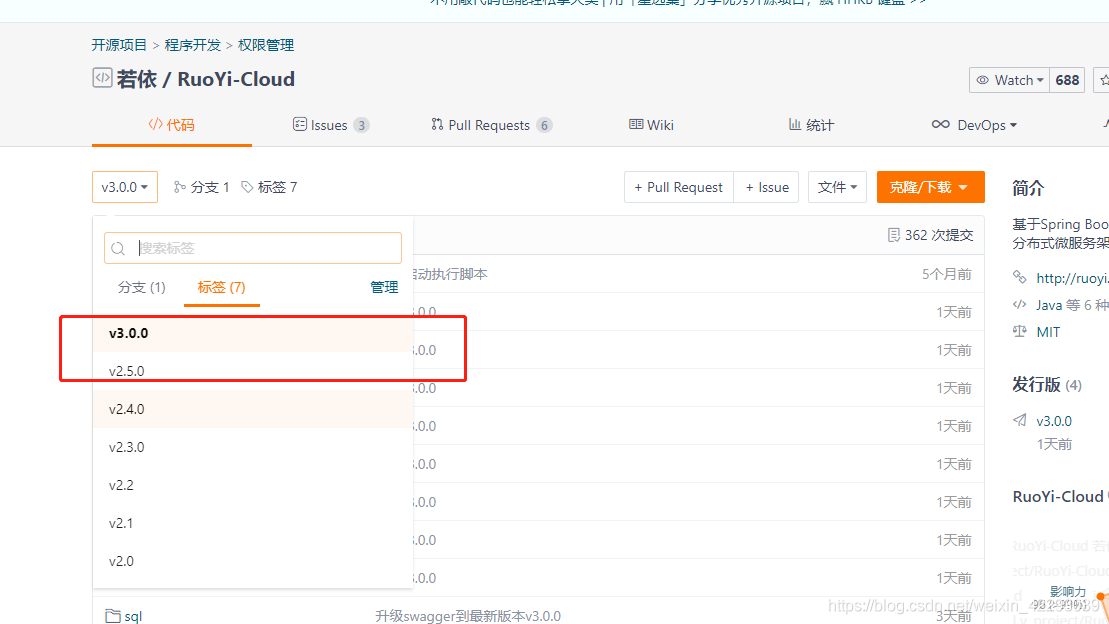Open the v3.0.0 branch selector dropdown
Screen dimensions: 1109x624
point(124,187)
